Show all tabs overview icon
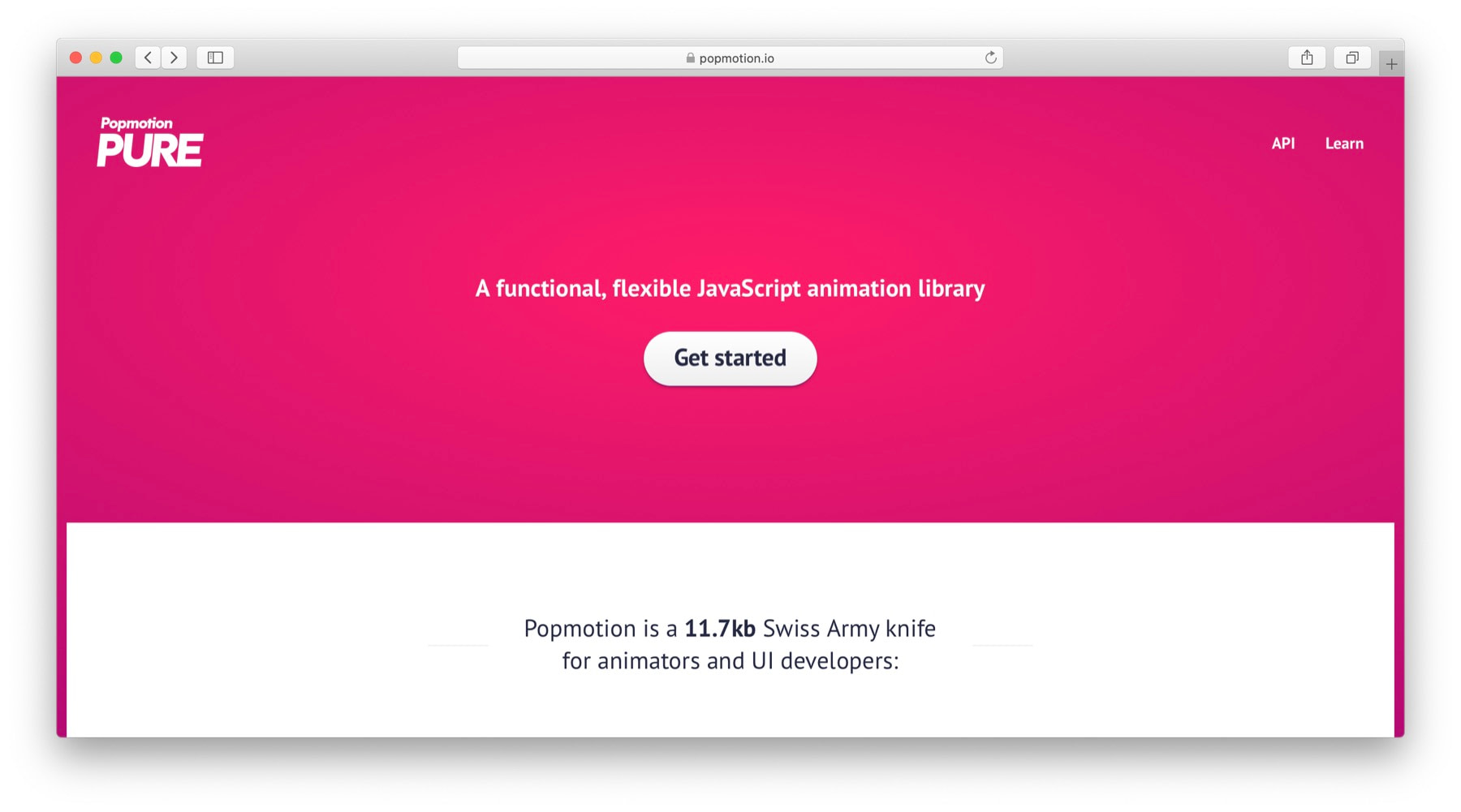Viewport: 1461px width, 812px height. pos(1352,58)
